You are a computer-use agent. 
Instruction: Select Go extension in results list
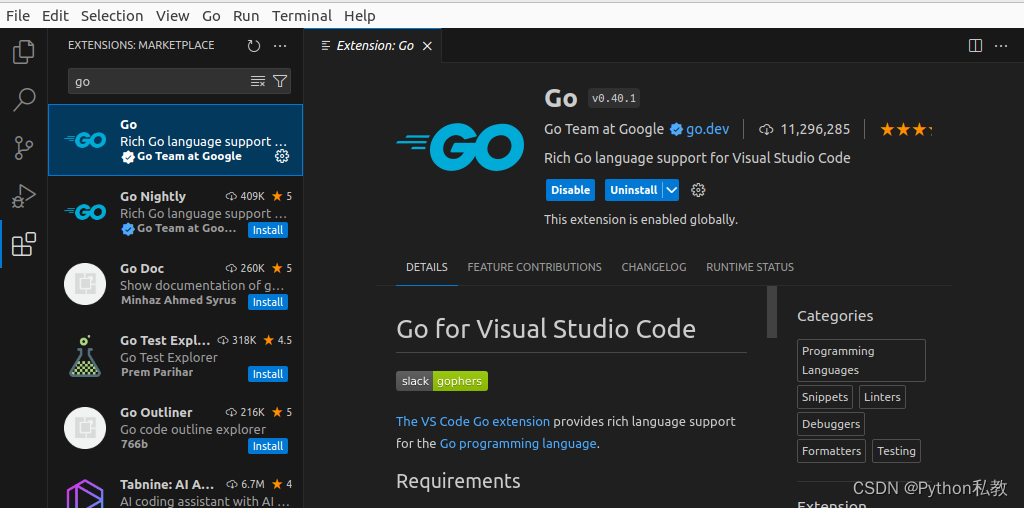[175, 140]
